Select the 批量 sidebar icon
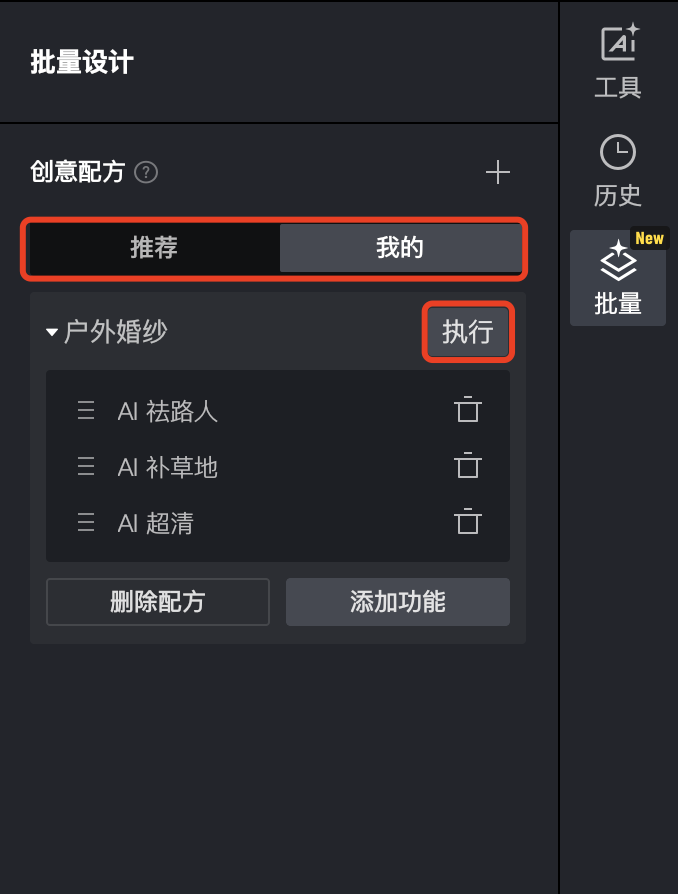The image size is (678, 894). 618,278
